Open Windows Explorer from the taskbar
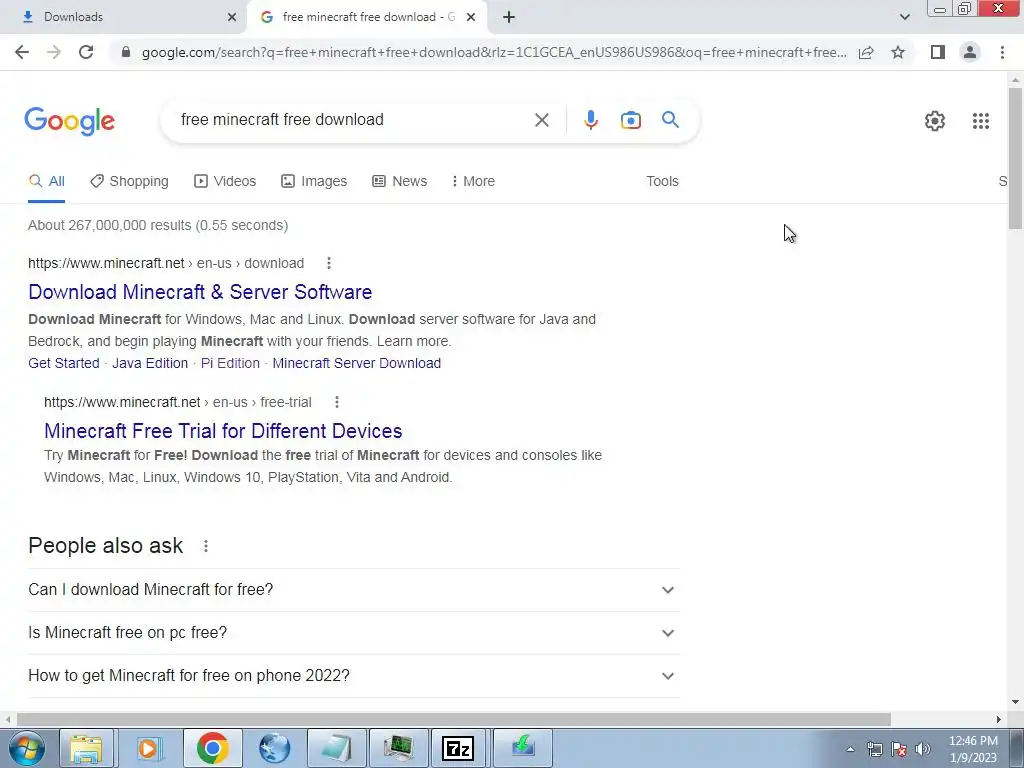 (87, 748)
